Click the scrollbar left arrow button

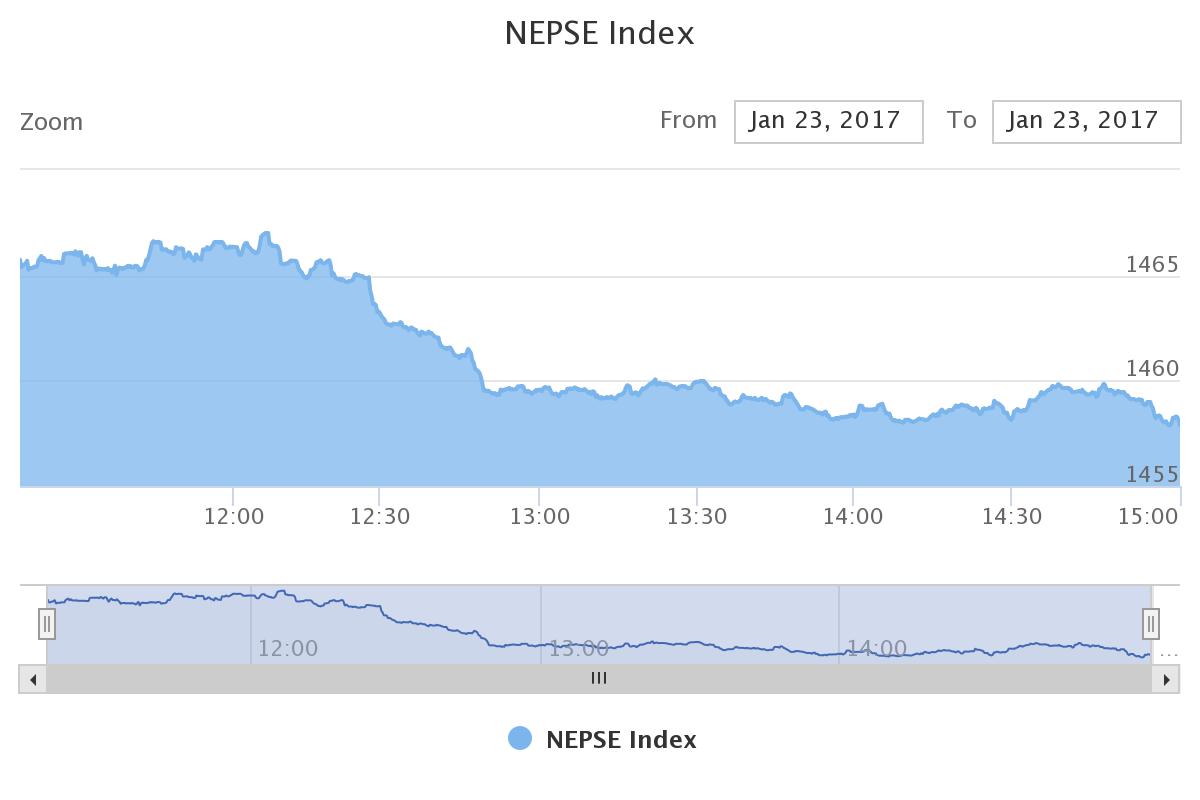coord(33,679)
